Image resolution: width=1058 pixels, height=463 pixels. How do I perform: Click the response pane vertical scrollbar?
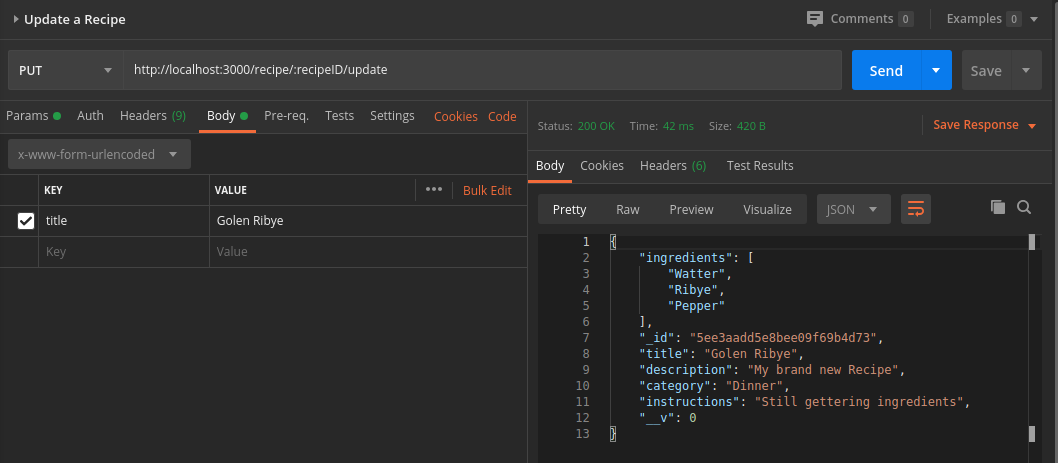coord(1032,337)
